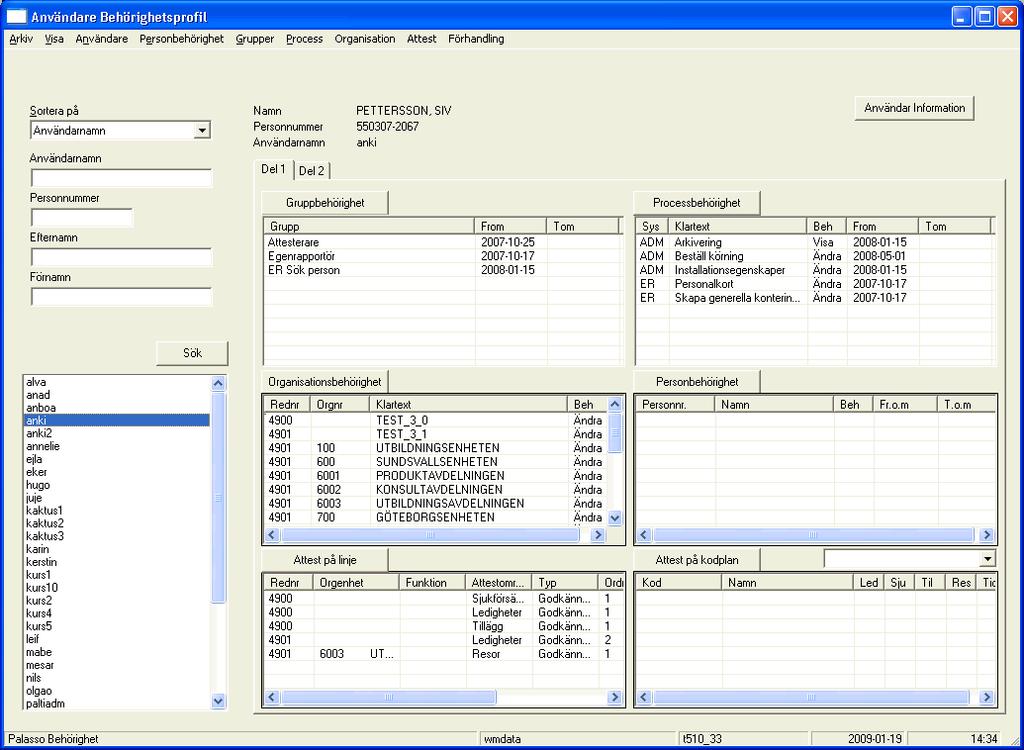Click the Personbehörighet panel button
1024x750 pixels.
pos(697,382)
